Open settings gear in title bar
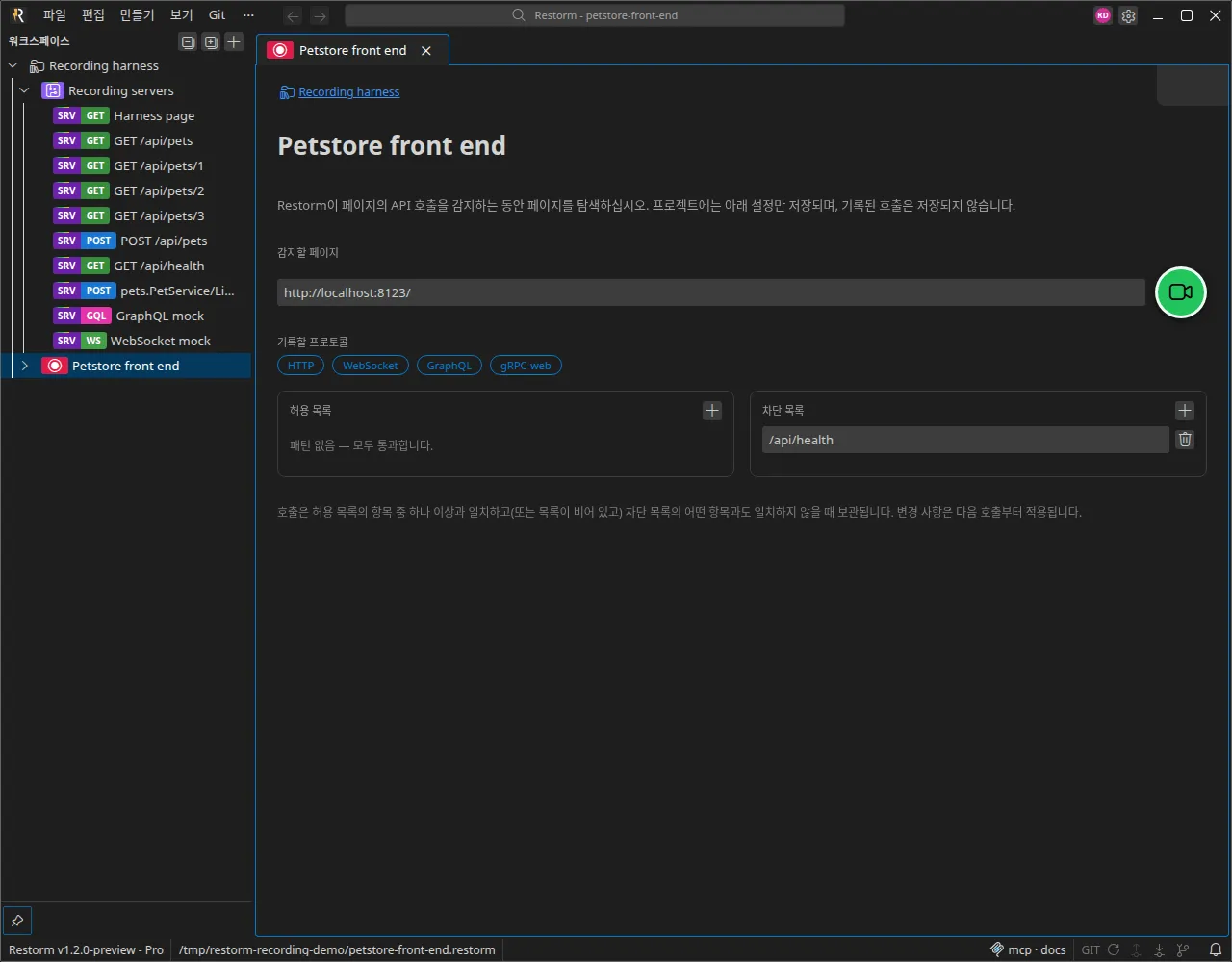This screenshot has height=962, width=1232. click(1129, 15)
